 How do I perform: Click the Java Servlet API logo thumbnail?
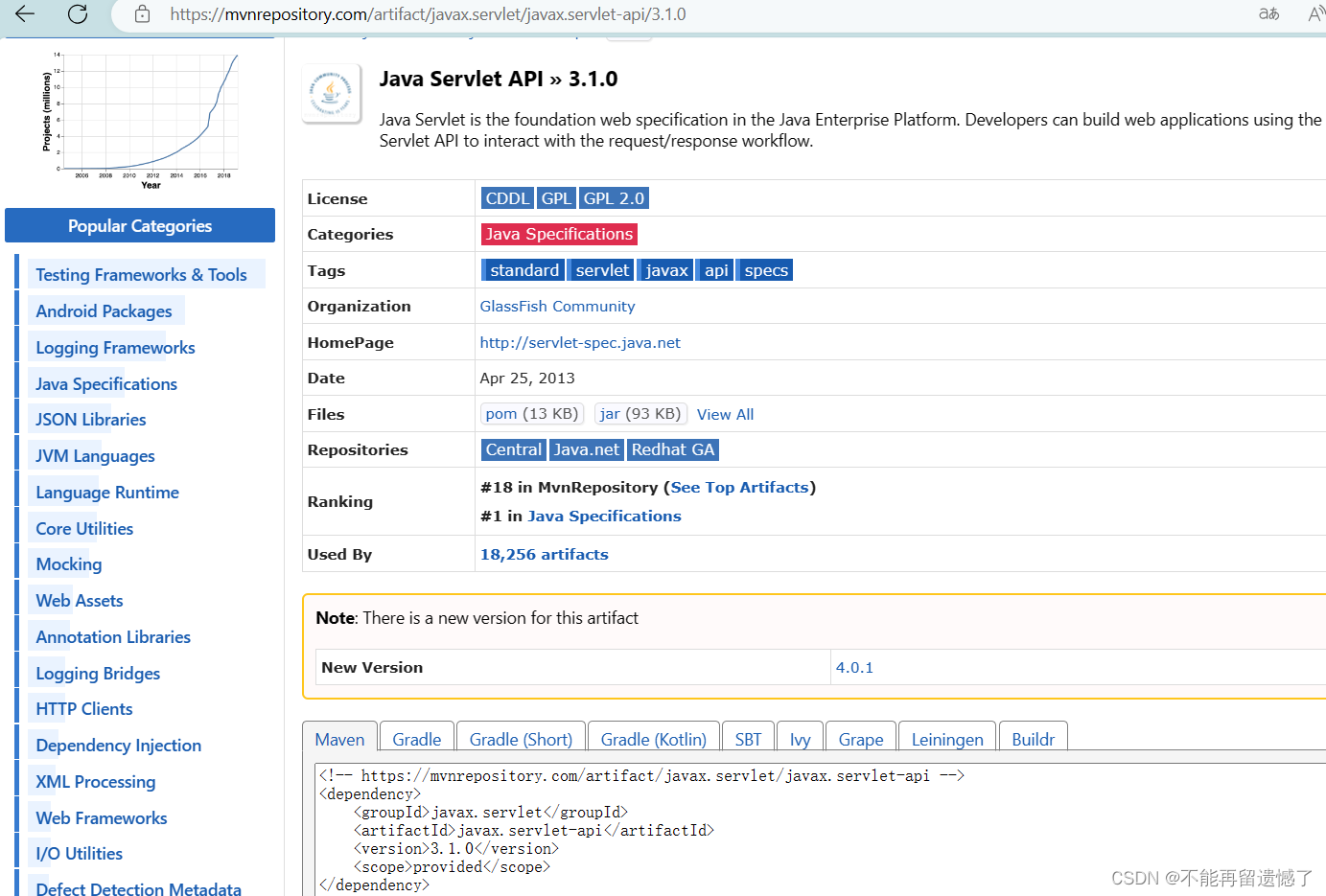coord(332,94)
